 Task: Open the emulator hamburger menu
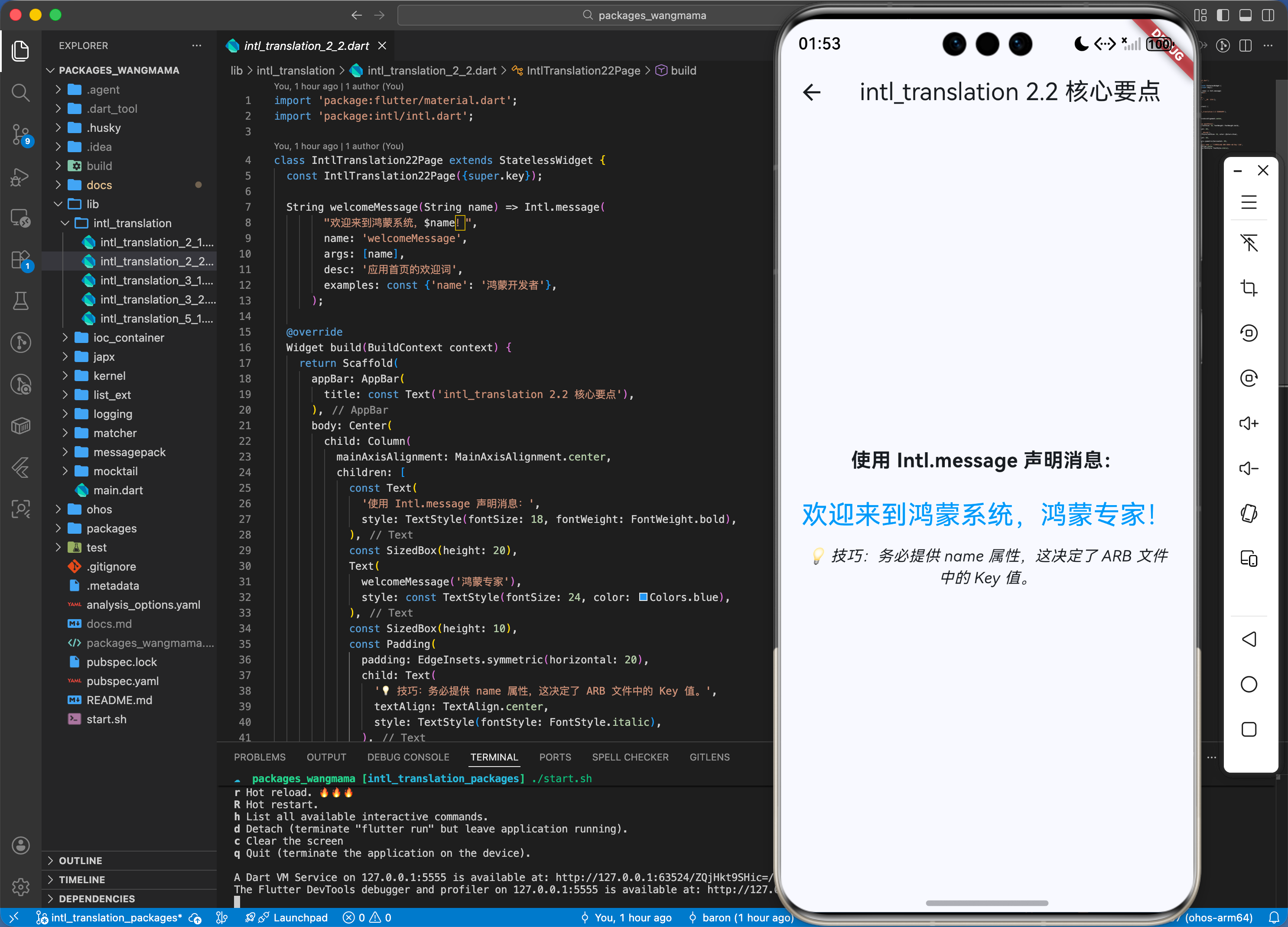coord(1248,202)
